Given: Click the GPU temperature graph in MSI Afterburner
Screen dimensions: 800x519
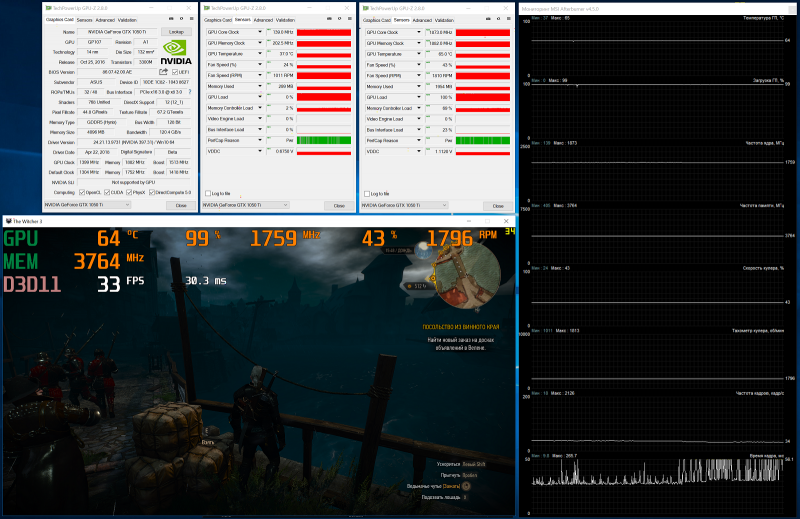Looking at the screenshot, I should [657, 46].
